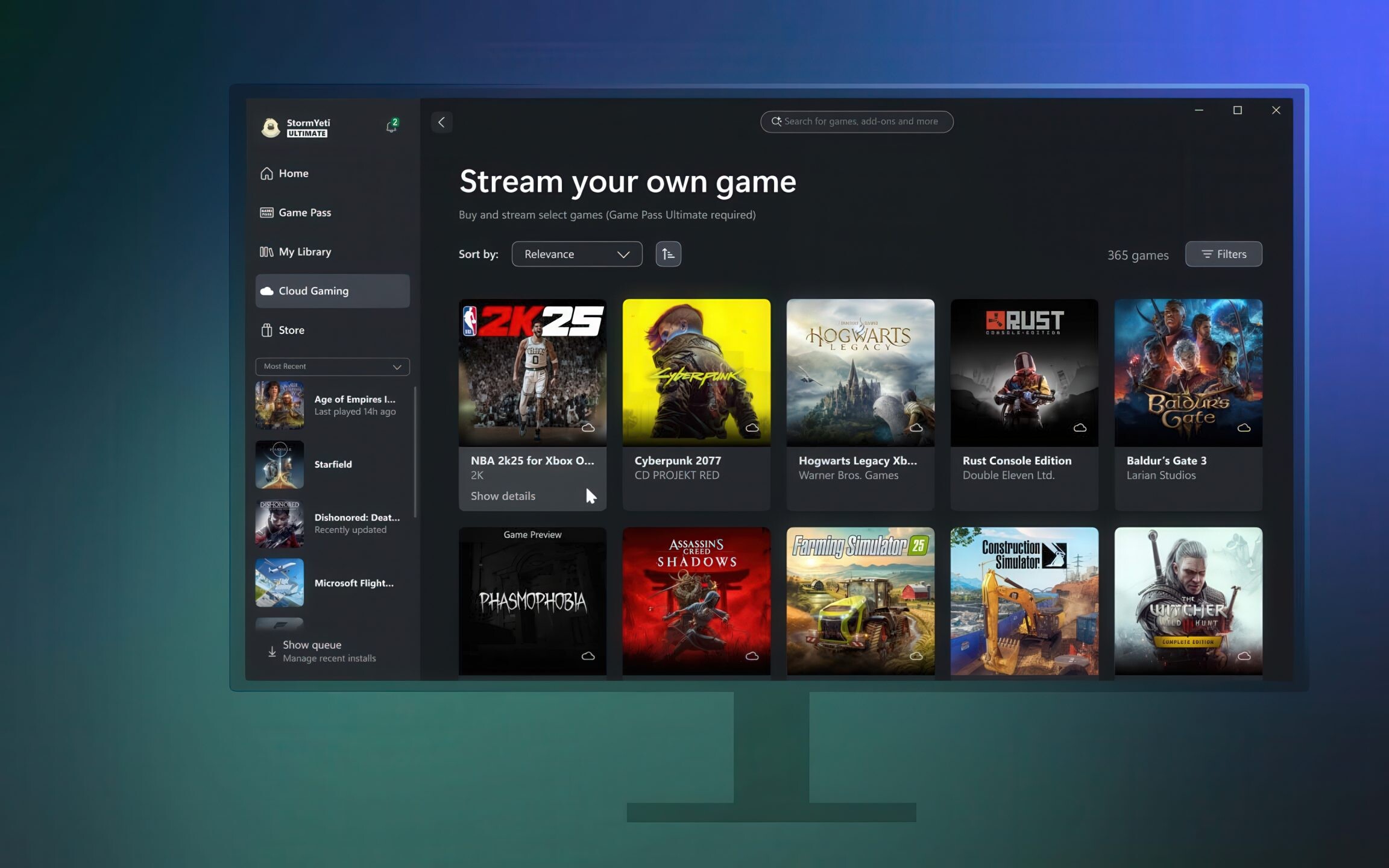This screenshot has height=868, width=1389.
Task: Open the Farming Simulator 25 cover
Action: [x=860, y=602]
